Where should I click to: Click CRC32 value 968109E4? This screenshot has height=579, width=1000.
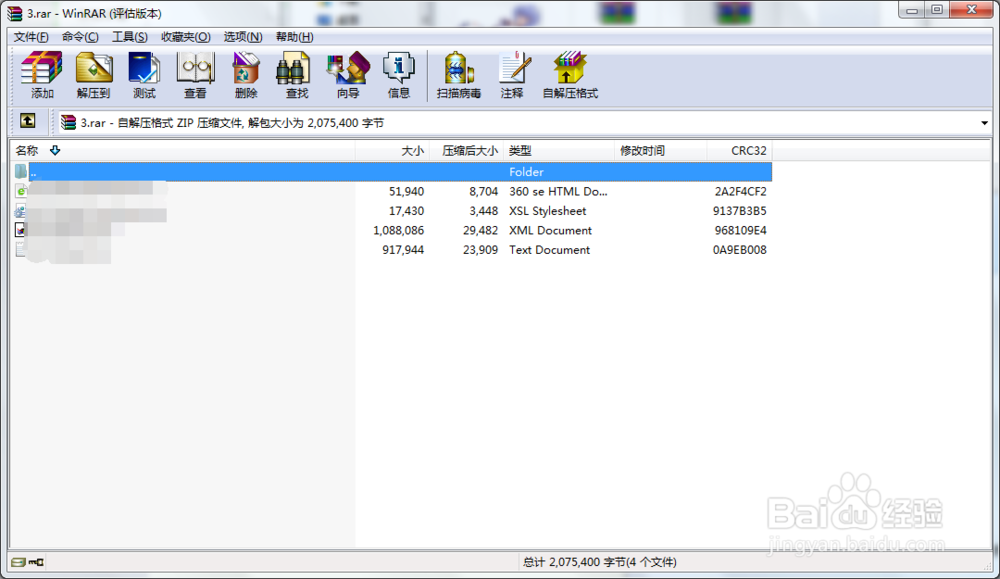tap(740, 230)
